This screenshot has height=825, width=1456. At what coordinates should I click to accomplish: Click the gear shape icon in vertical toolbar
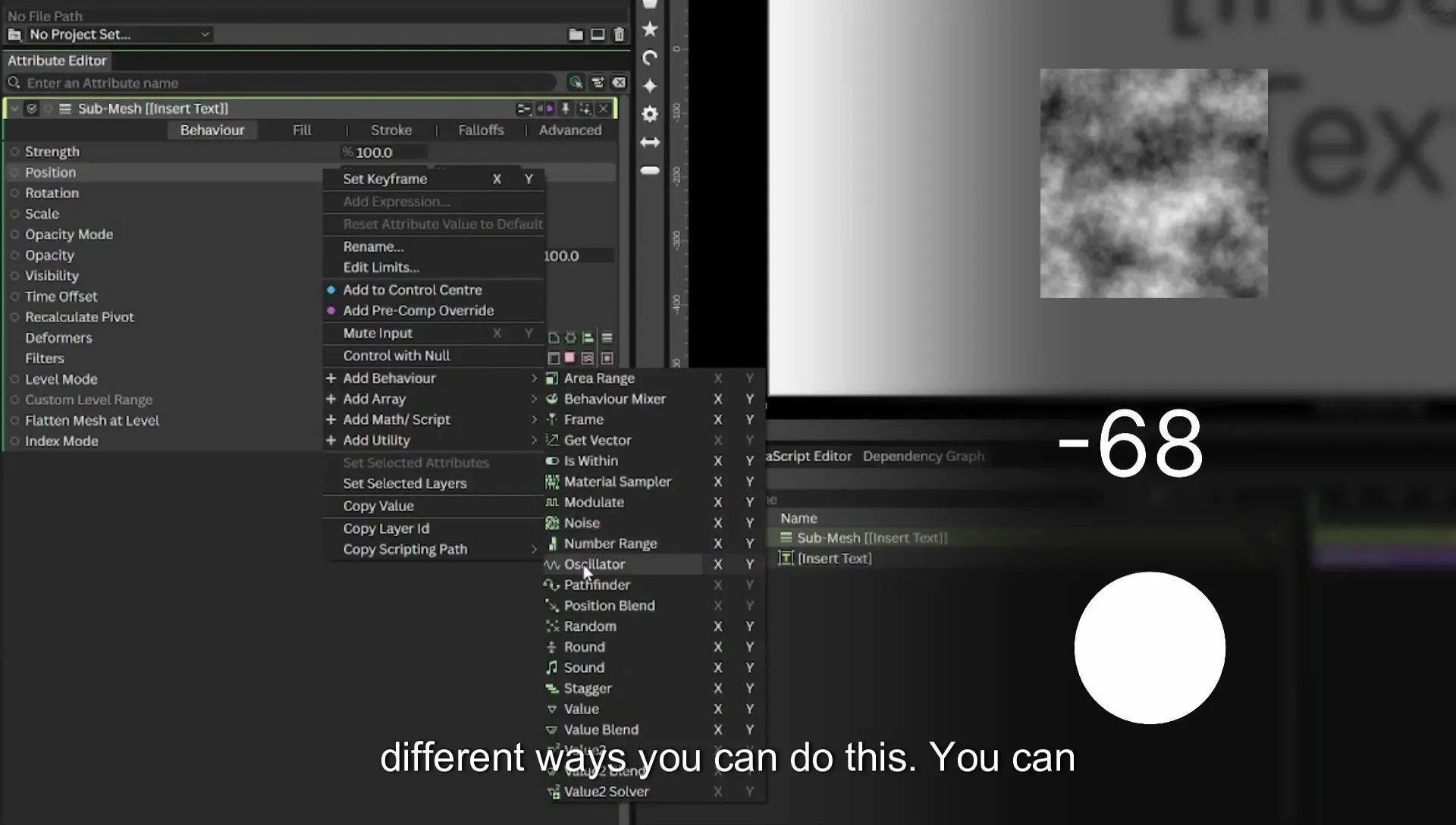650,114
